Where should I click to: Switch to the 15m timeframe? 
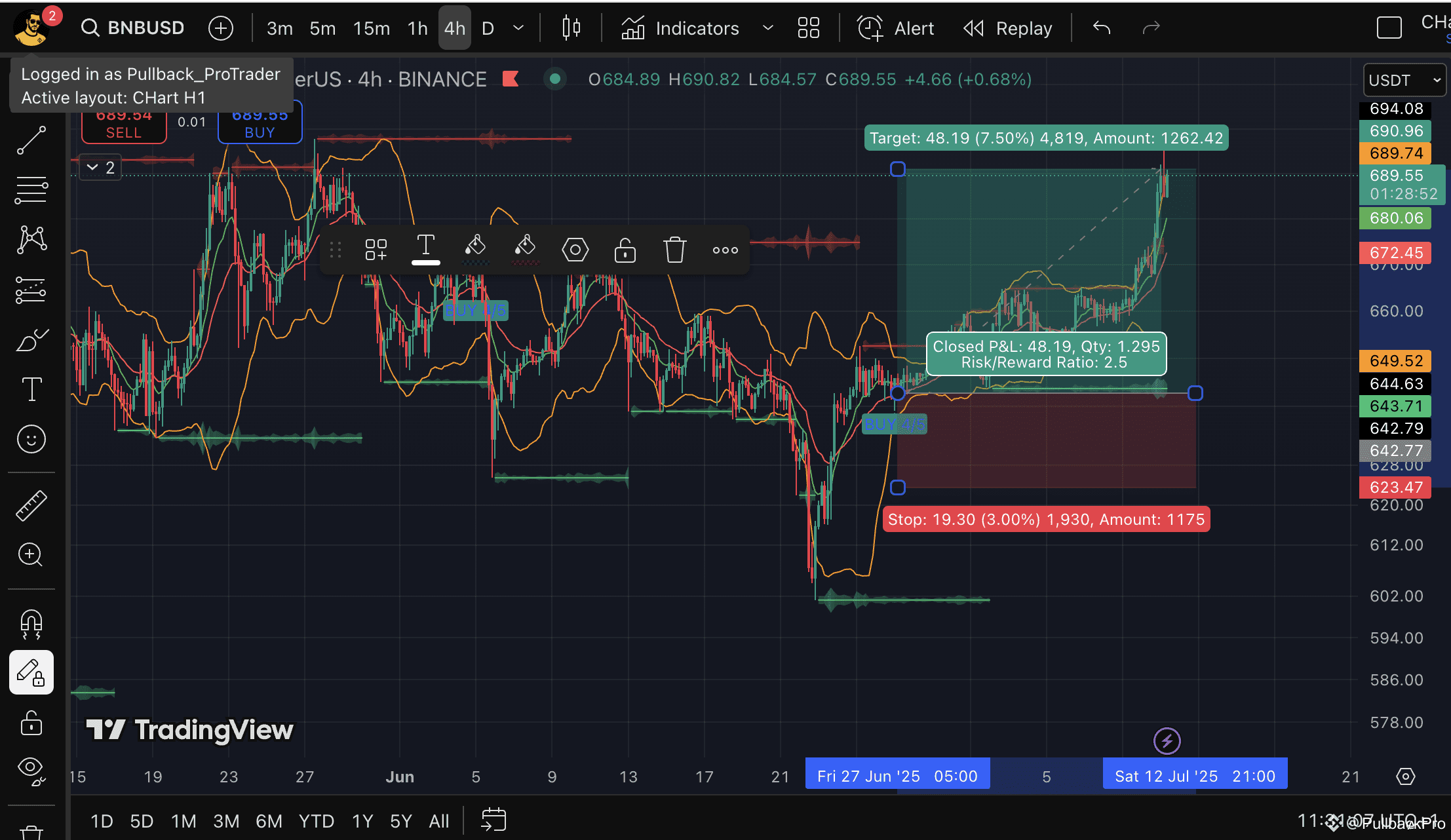pyautogui.click(x=372, y=28)
